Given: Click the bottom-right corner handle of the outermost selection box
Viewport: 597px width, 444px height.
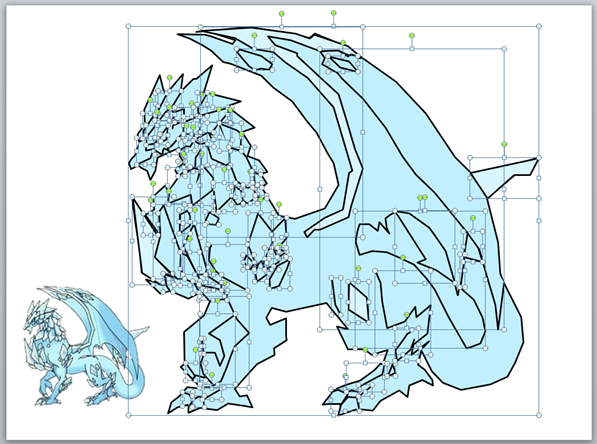Looking at the screenshot, I should (539, 415).
